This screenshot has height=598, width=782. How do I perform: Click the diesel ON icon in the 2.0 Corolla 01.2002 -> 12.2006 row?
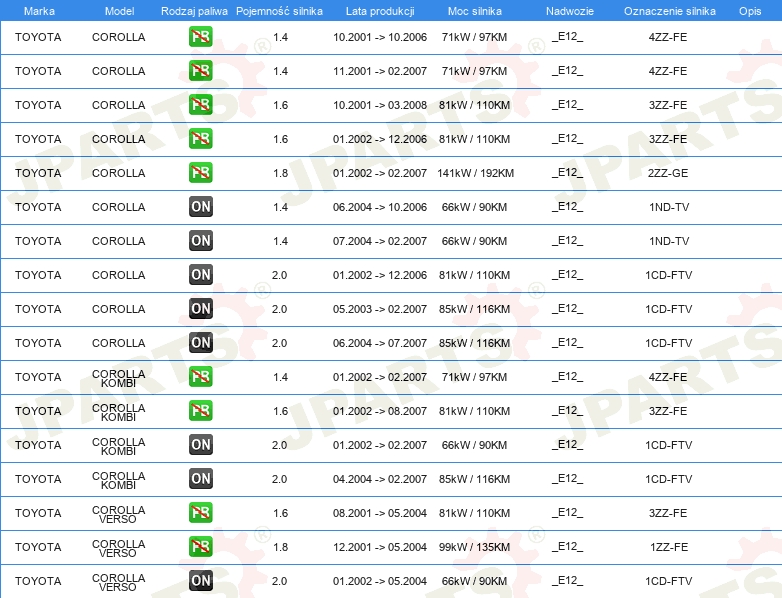(x=200, y=274)
